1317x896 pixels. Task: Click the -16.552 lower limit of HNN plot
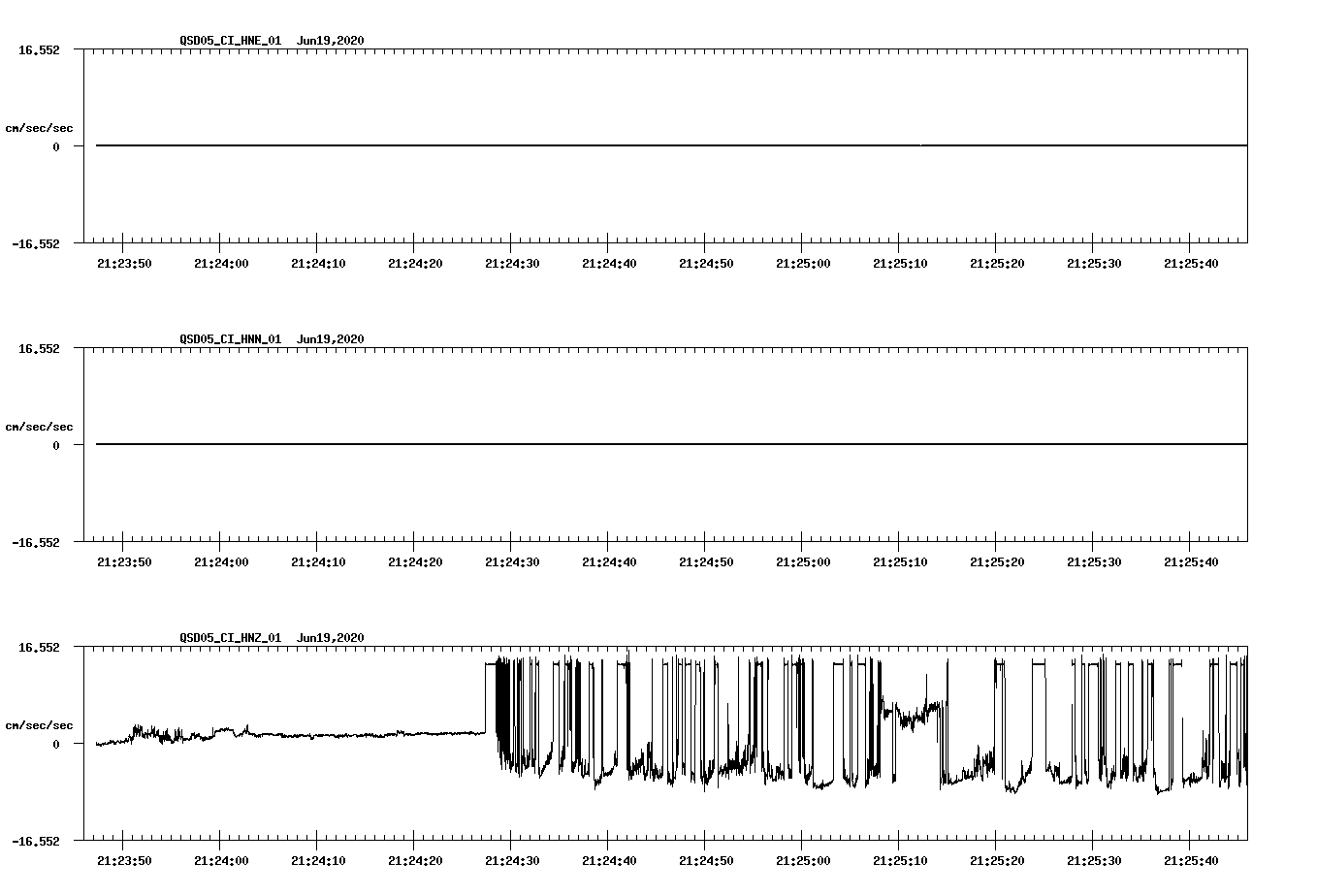pyautogui.click(x=36, y=543)
